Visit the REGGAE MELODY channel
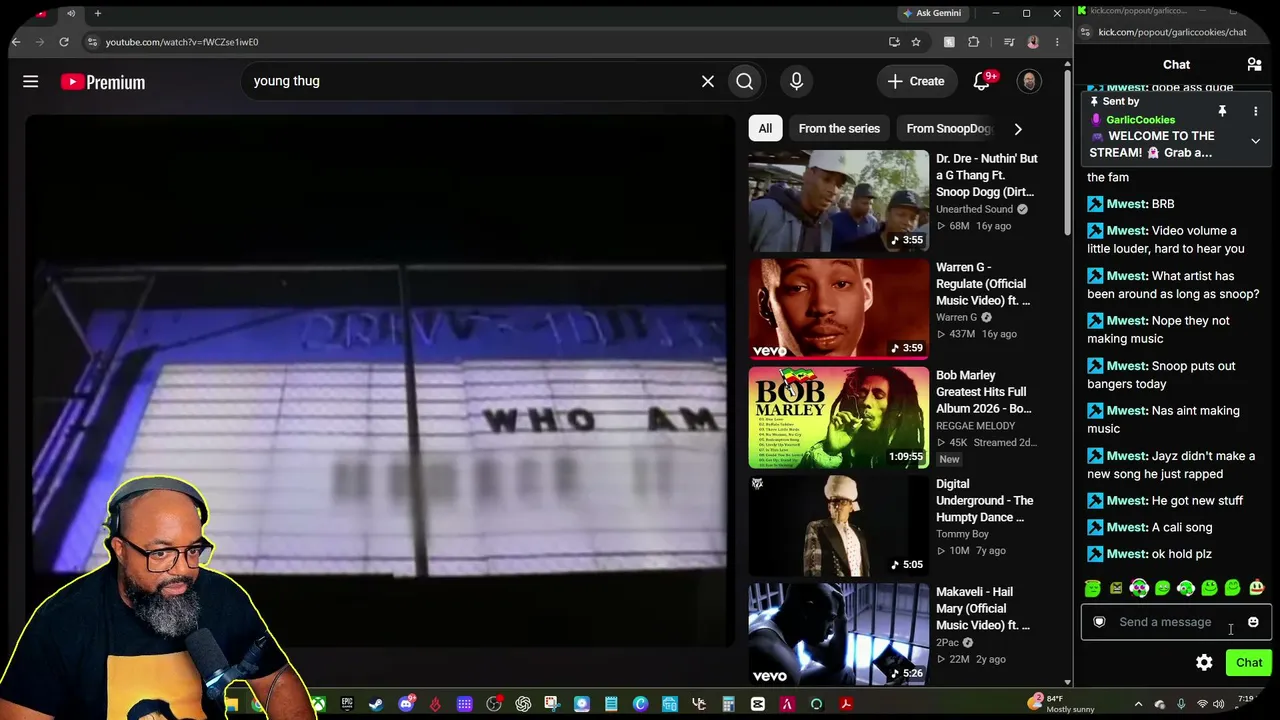Image resolution: width=1280 pixels, height=720 pixels. point(975,426)
